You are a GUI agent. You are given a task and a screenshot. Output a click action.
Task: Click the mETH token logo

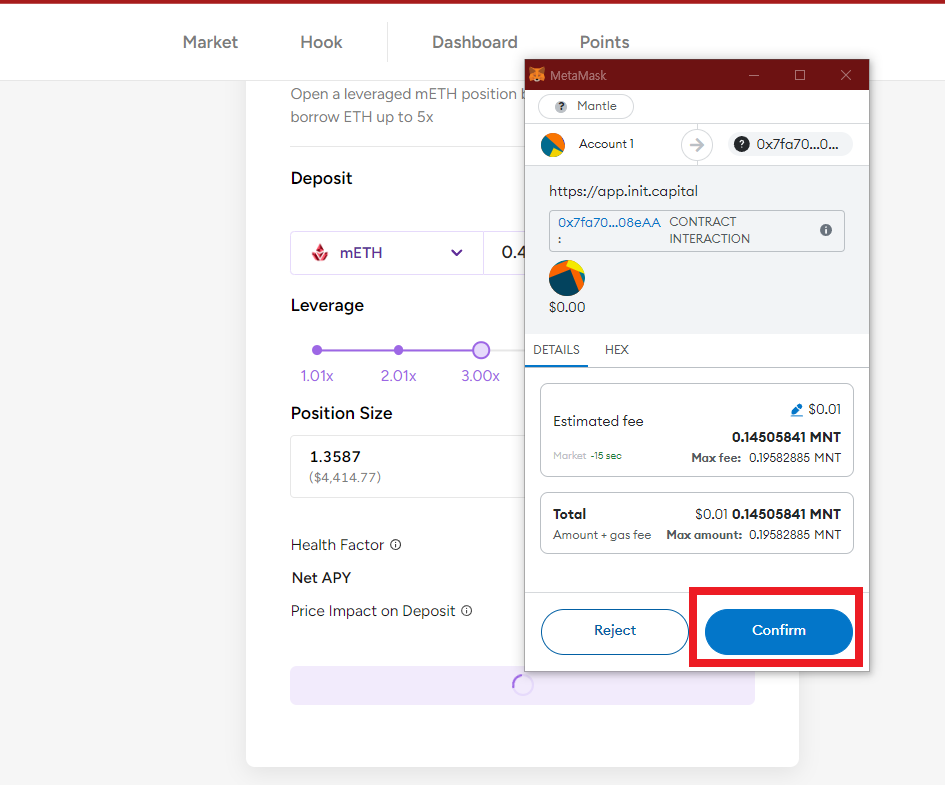320,252
